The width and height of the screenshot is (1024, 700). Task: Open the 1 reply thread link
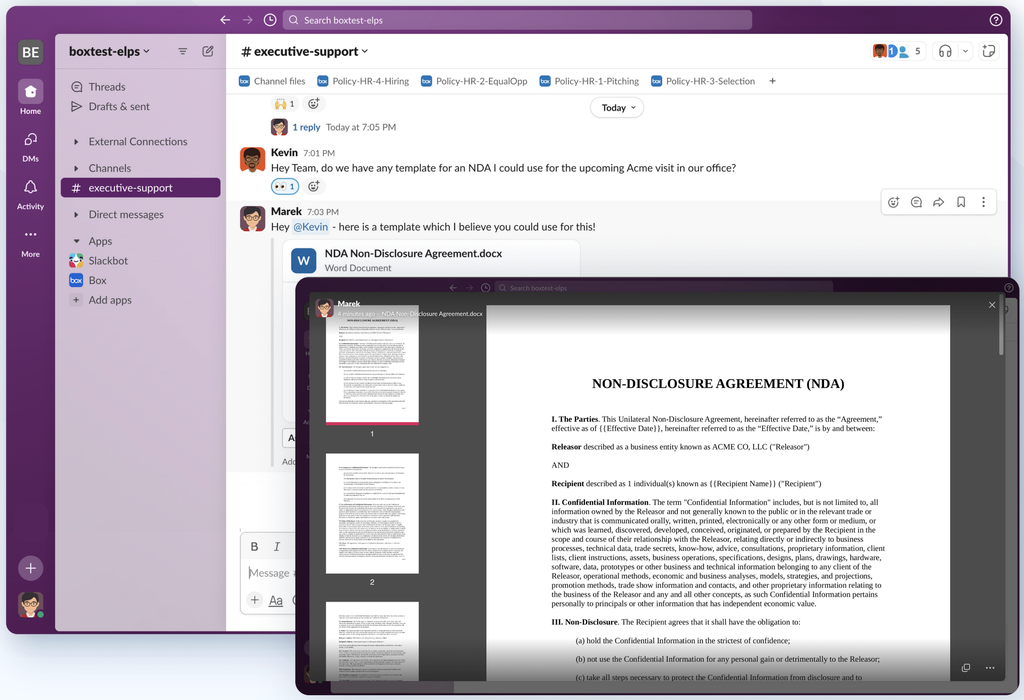(306, 127)
